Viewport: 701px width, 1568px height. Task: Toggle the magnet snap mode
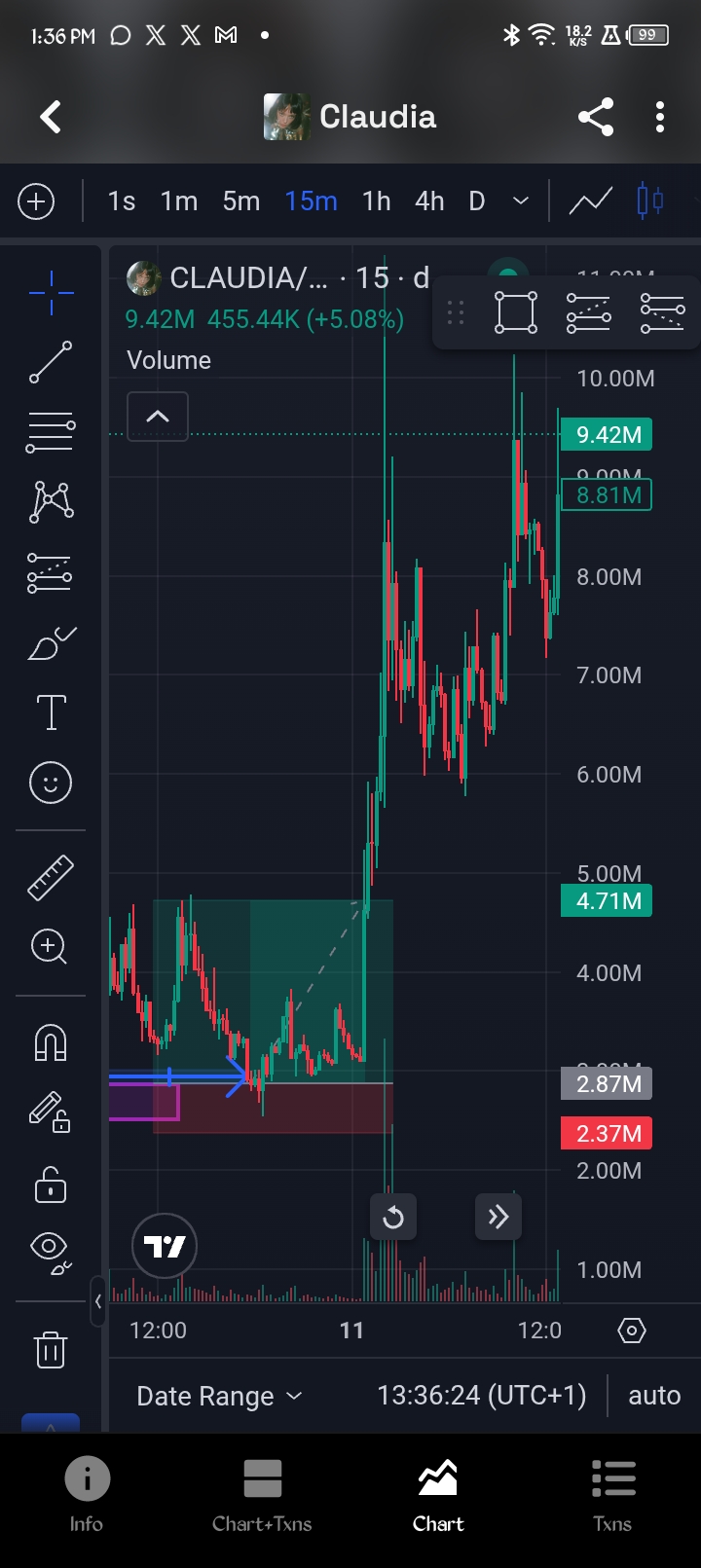[51, 1042]
